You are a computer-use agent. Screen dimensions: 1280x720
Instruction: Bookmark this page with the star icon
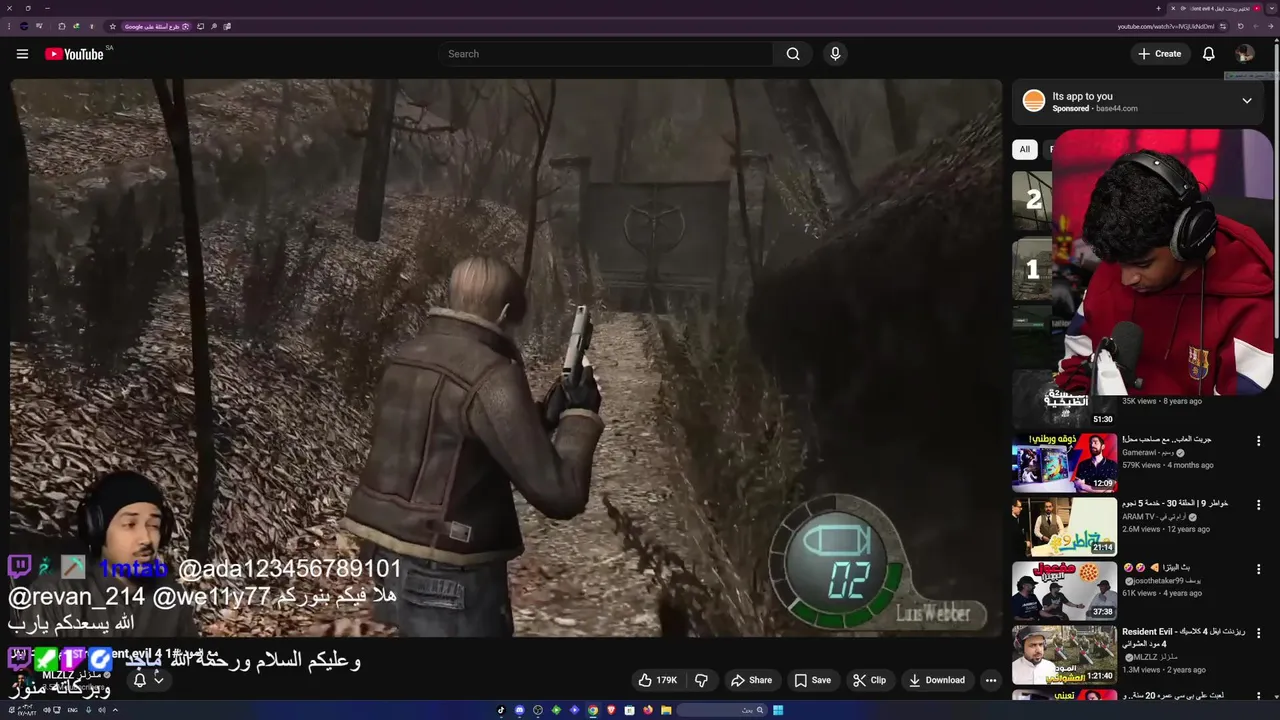click(112, 26)
